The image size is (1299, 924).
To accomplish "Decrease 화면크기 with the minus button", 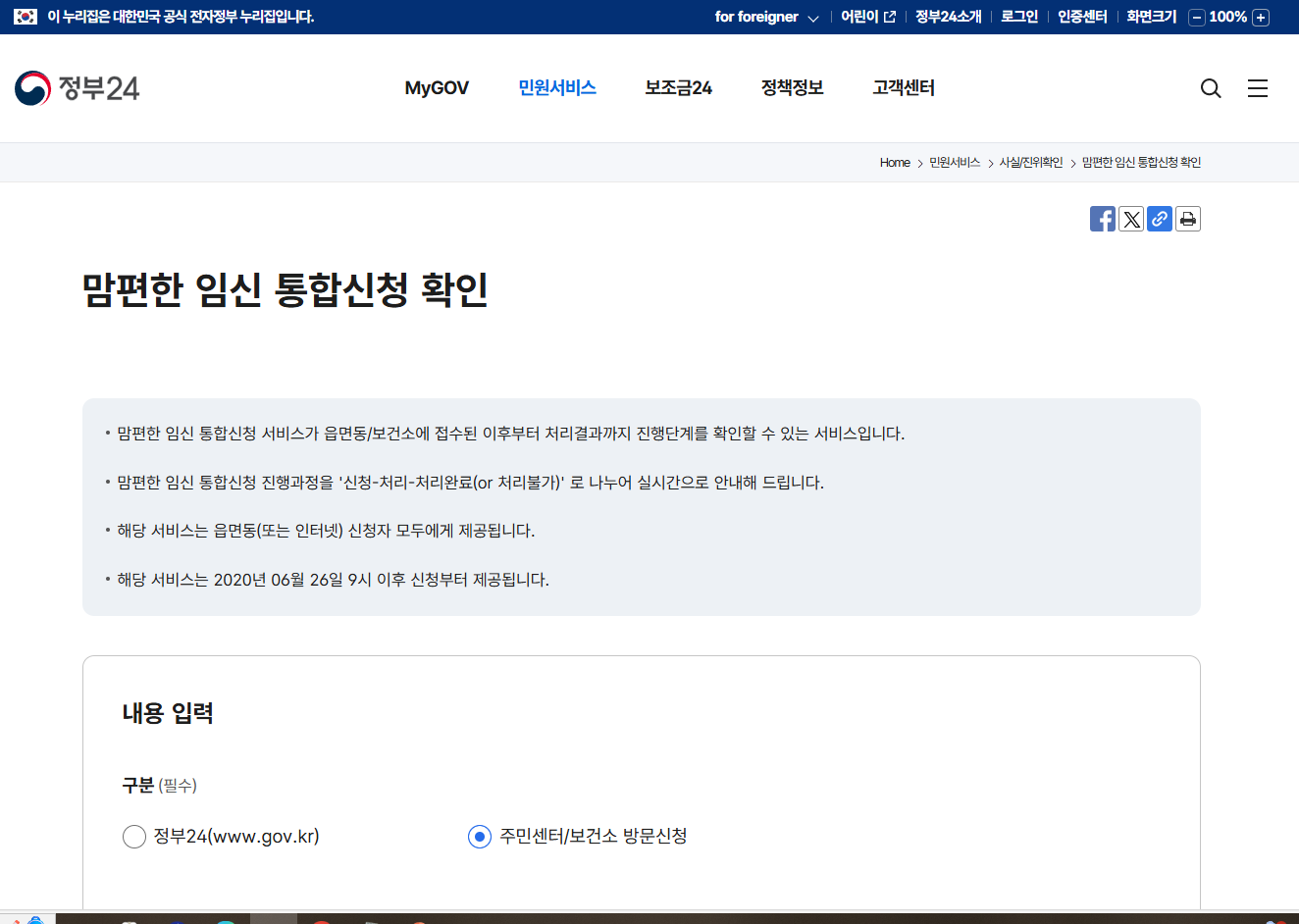I will coord(1195,17).
